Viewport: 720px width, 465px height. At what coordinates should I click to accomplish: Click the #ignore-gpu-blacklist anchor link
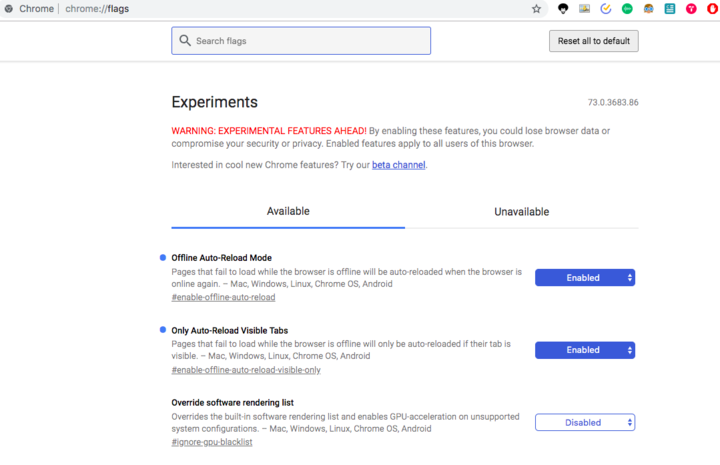[x=212, y=442]
